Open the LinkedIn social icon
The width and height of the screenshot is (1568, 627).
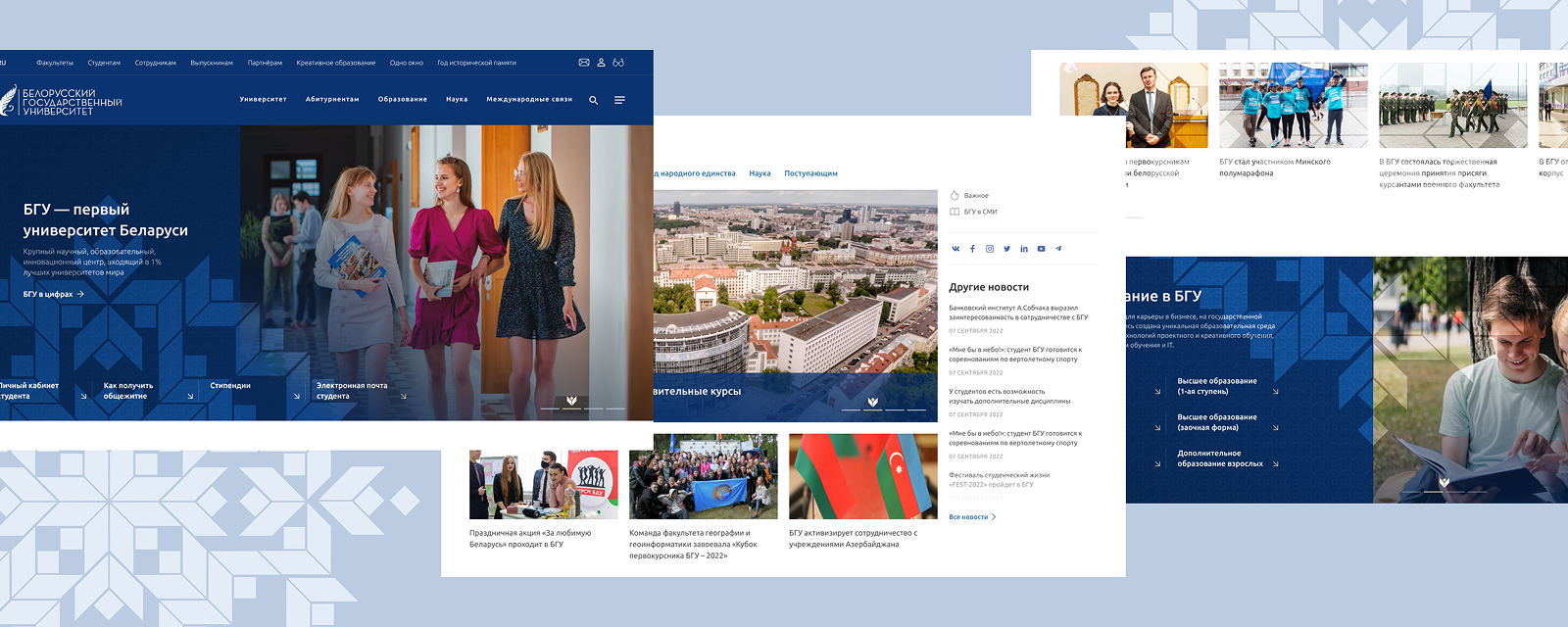coord(1024,249)
